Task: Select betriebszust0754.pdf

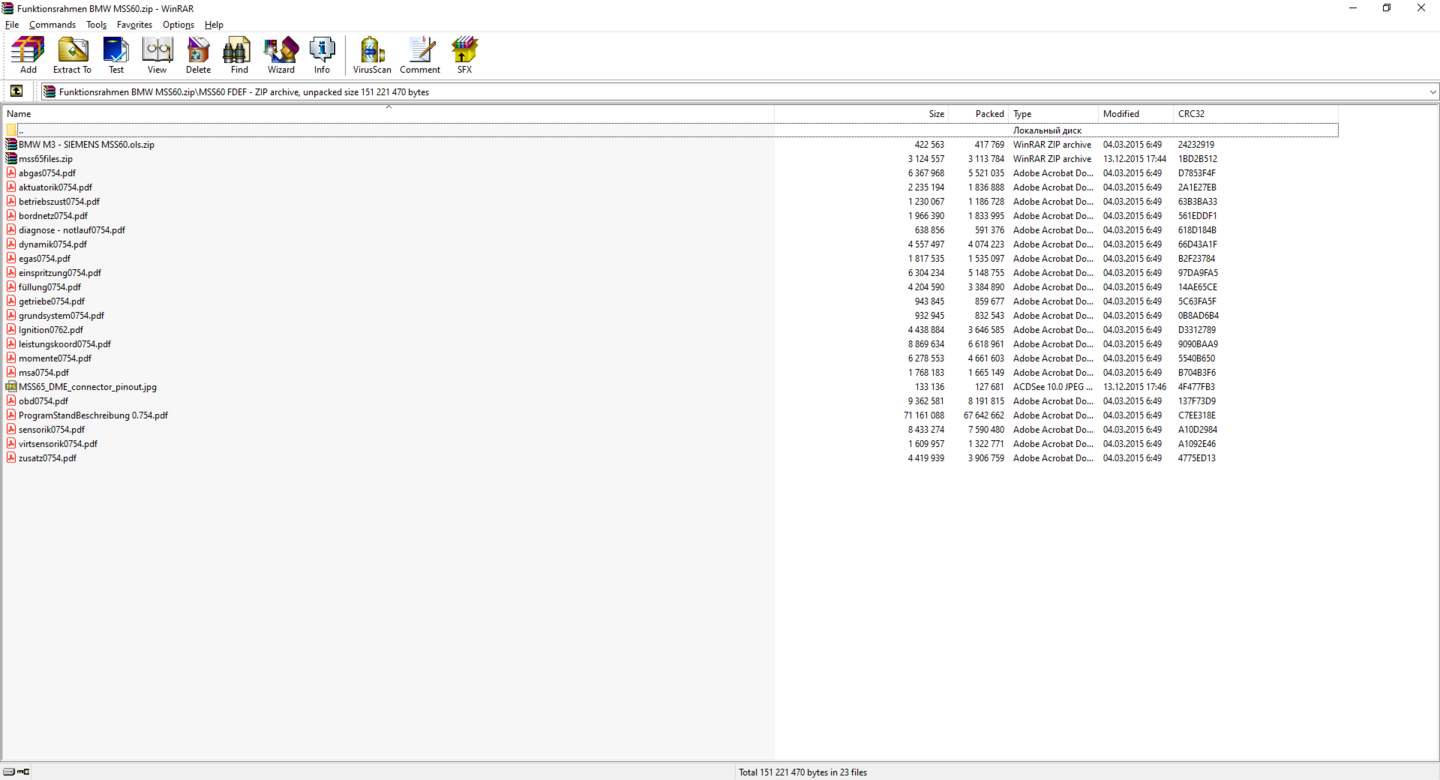Action: click(x=59, y=202)
